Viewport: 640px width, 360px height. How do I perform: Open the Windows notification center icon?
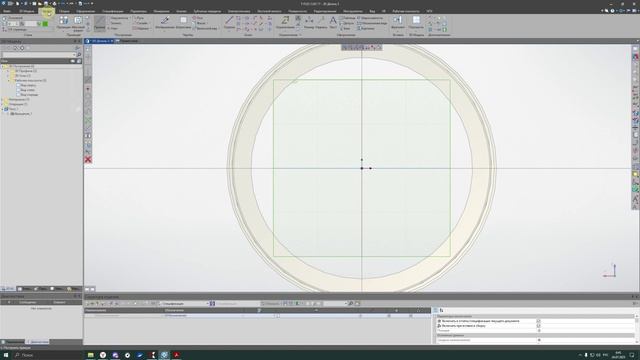click(631, 355)
